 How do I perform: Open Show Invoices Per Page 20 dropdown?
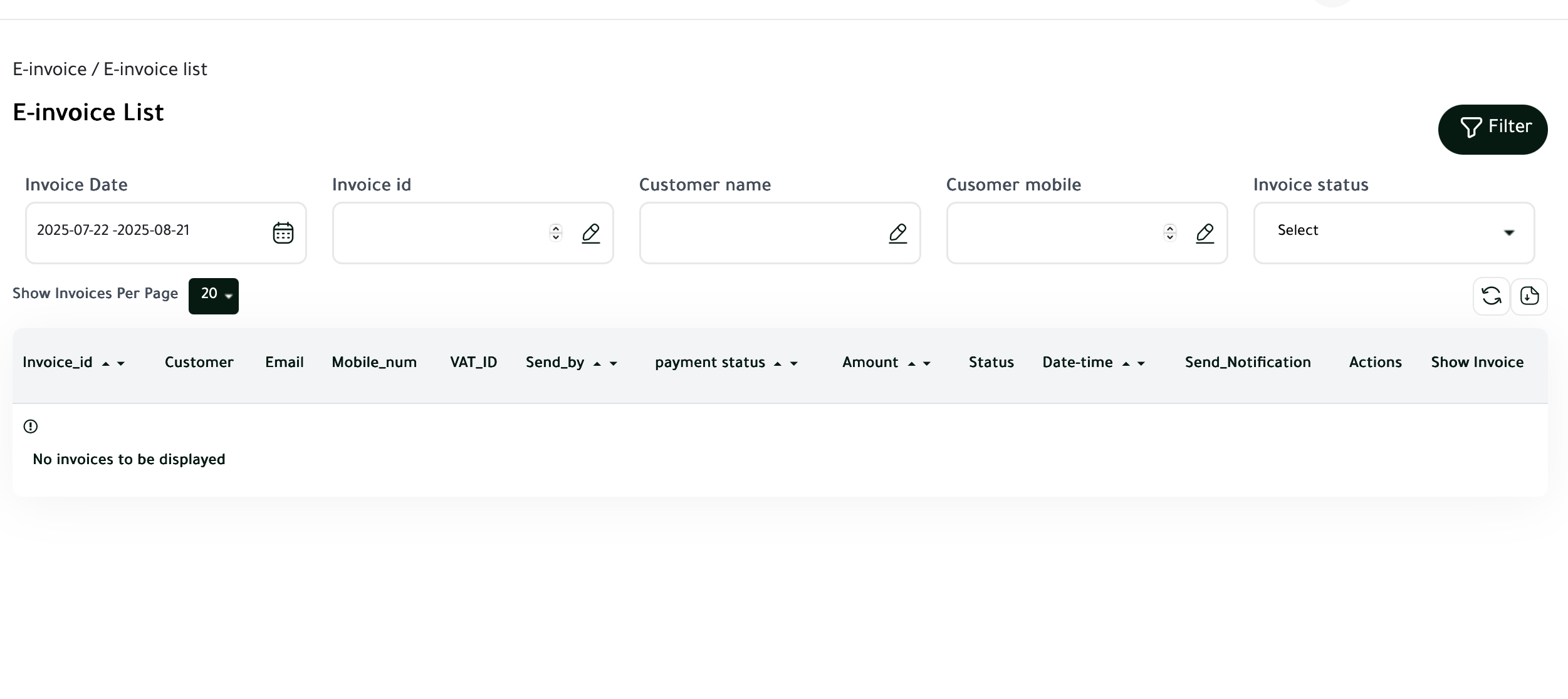click(x=214, y=296)
